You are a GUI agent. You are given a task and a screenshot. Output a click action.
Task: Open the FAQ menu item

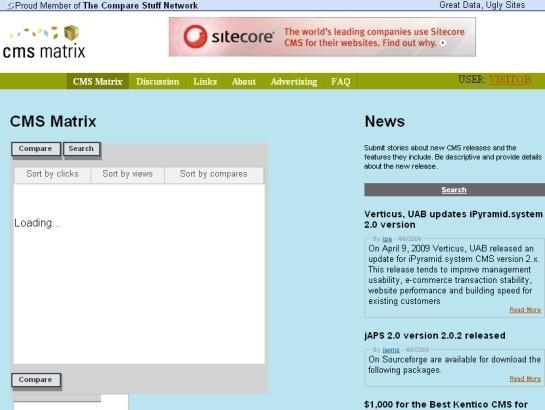point(341,81)
